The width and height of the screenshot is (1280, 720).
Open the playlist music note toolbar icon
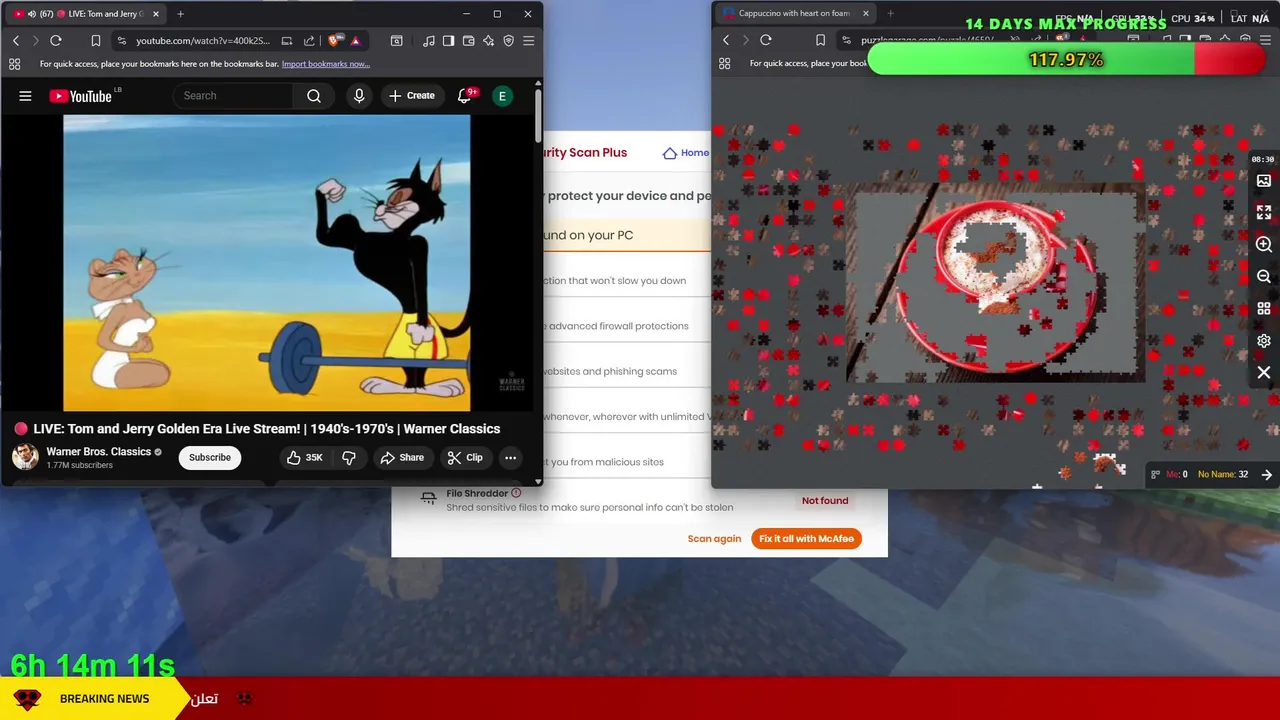(429, 41)
